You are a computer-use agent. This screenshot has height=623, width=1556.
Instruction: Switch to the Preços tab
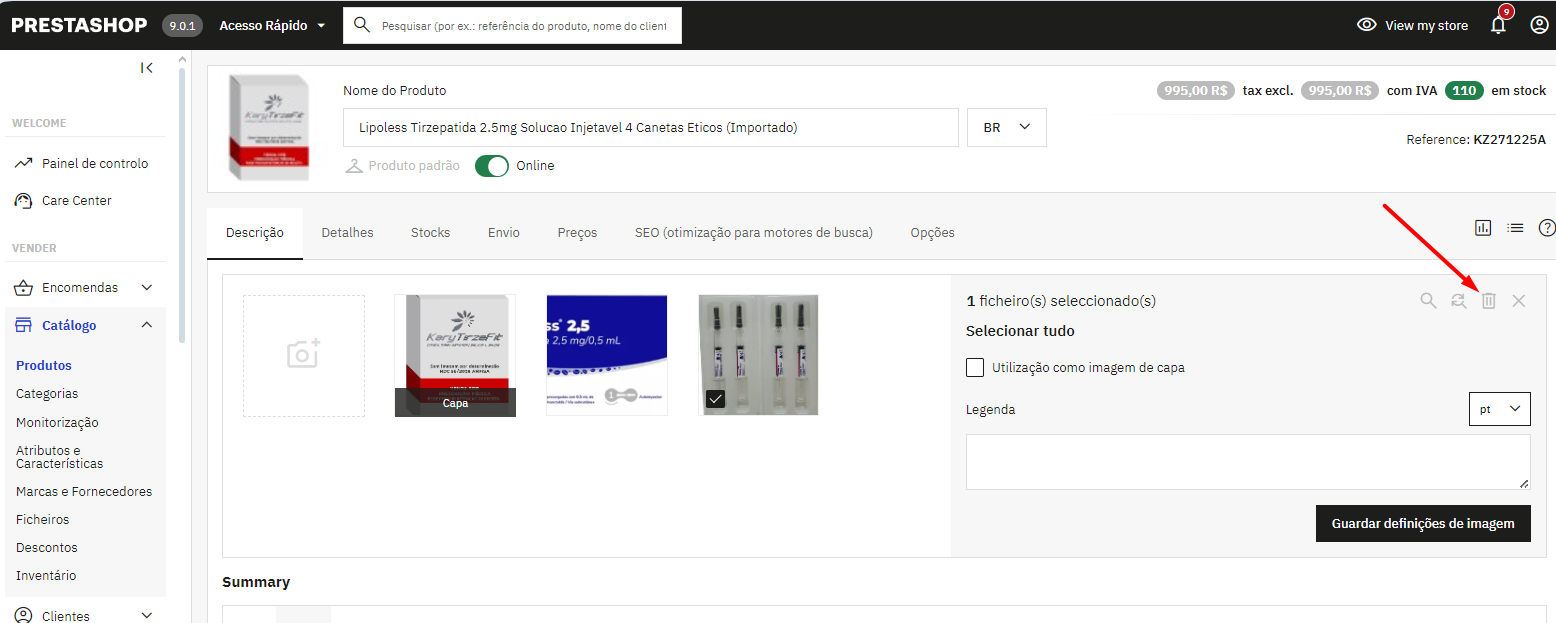577,233
